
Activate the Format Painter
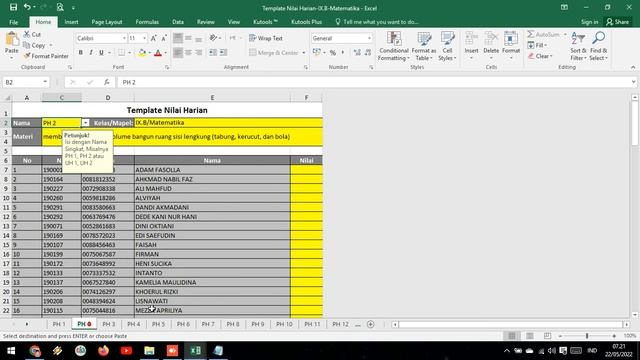(x=46, y=56)
